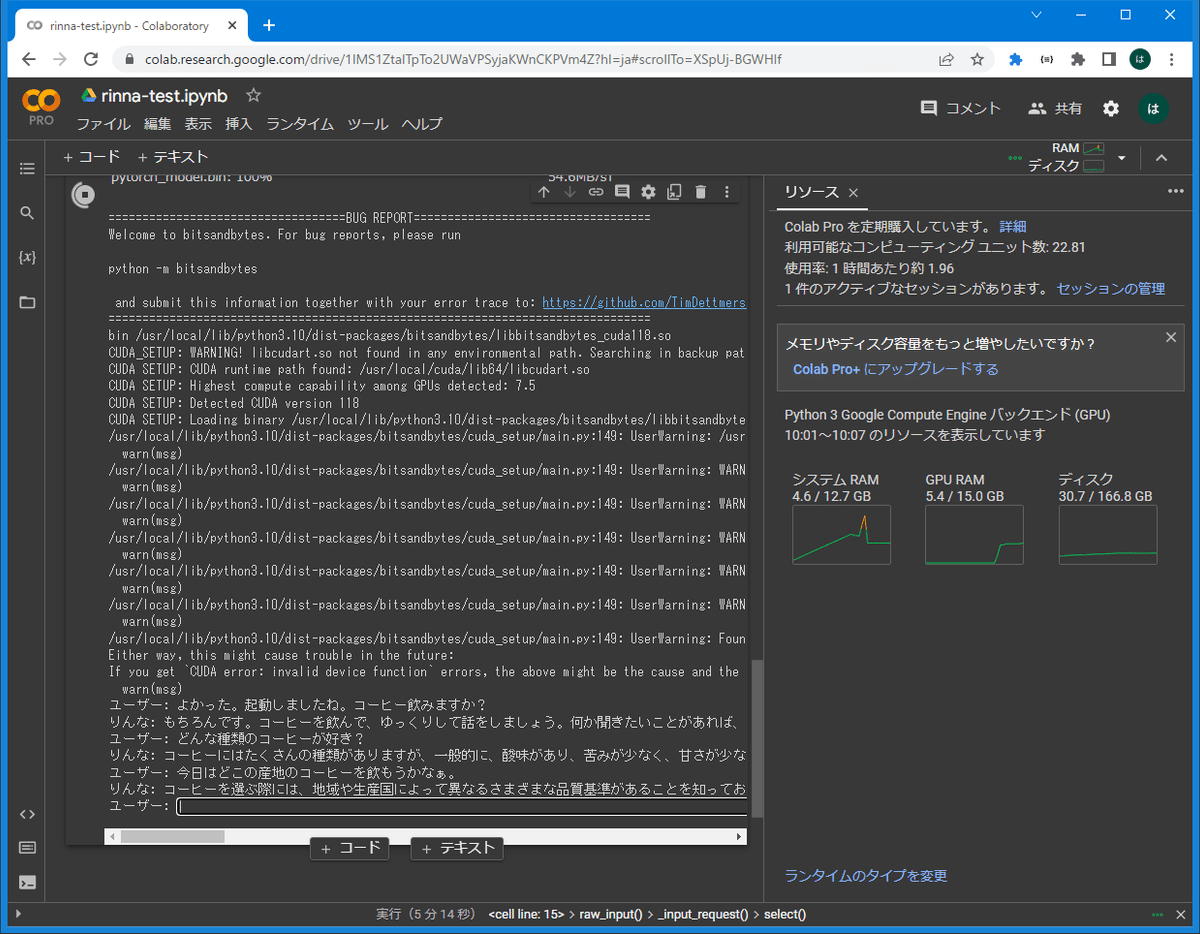Viewport: 1200px width, 934px height.
Task: Click the vertical notebook scrollbar thumb
Action: (x=757, y=738)
